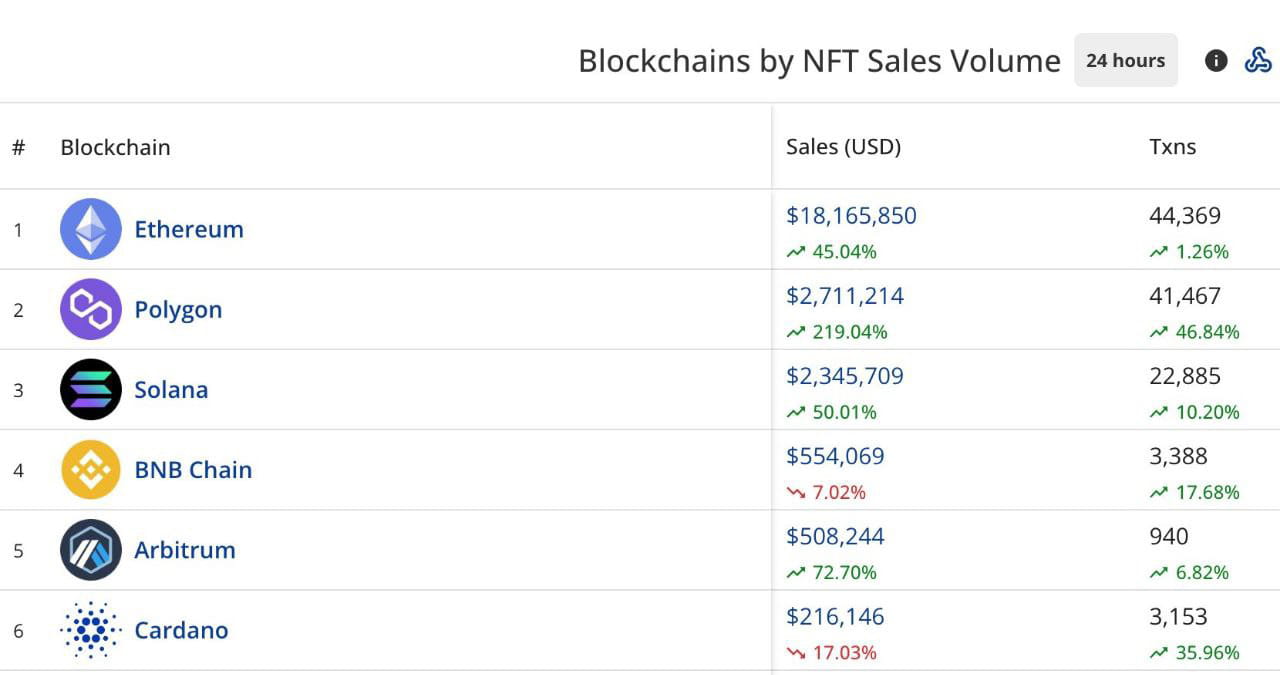
Task: Open the Ethereum blockchain page link
Action: point(189,229)
